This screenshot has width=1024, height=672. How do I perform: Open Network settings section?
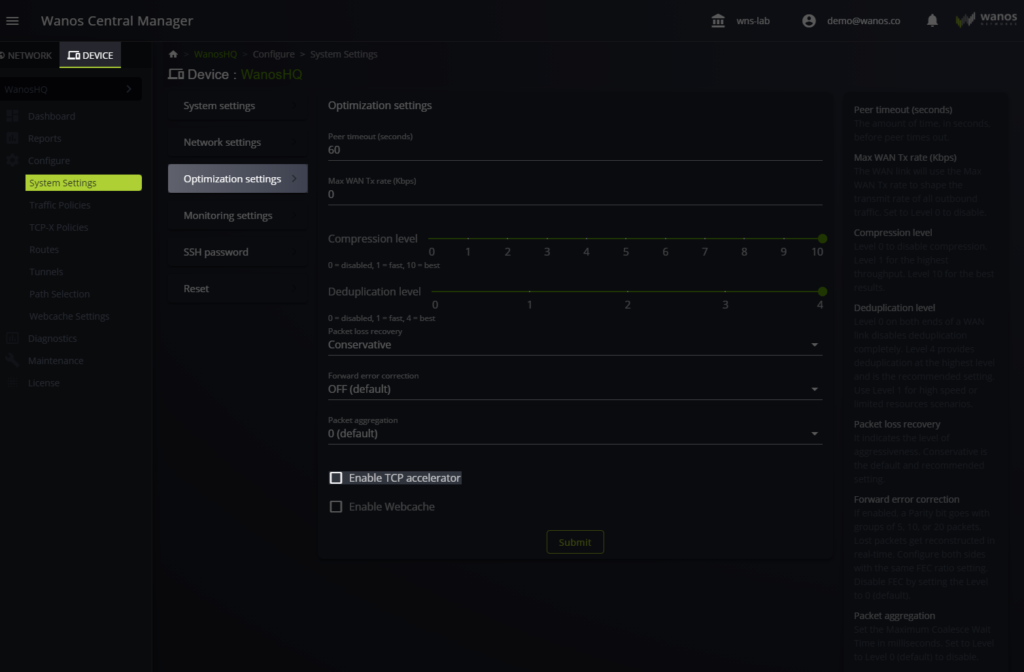click(222, 143)
